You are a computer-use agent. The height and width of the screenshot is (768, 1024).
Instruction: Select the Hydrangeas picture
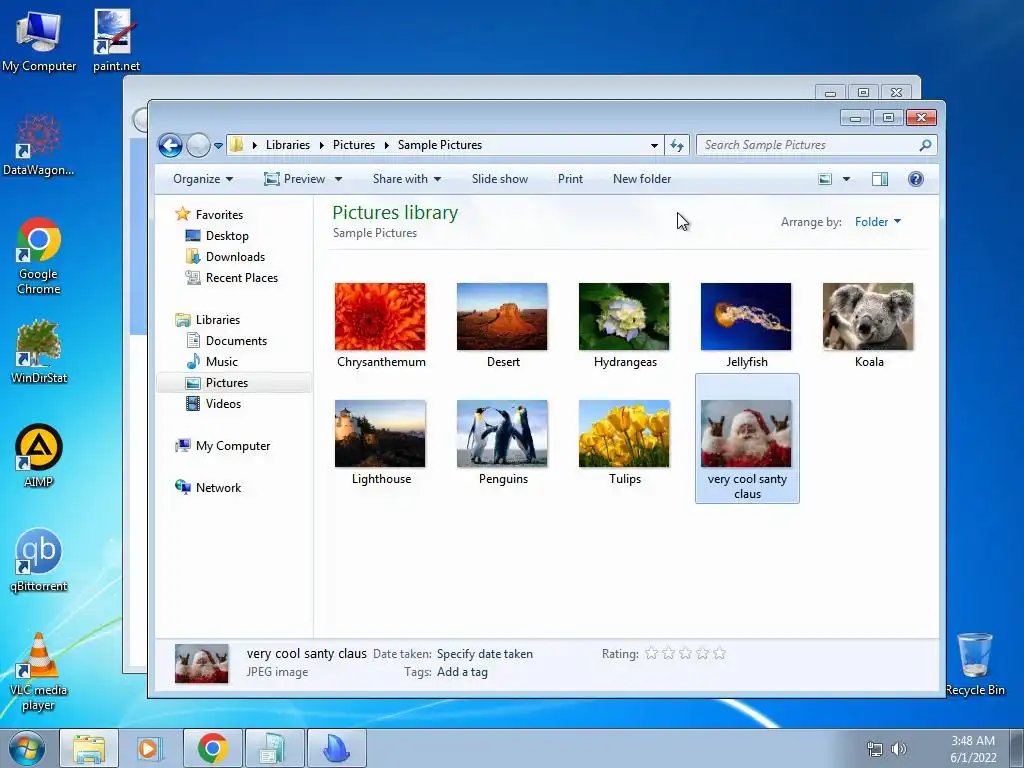coord(624,325)
